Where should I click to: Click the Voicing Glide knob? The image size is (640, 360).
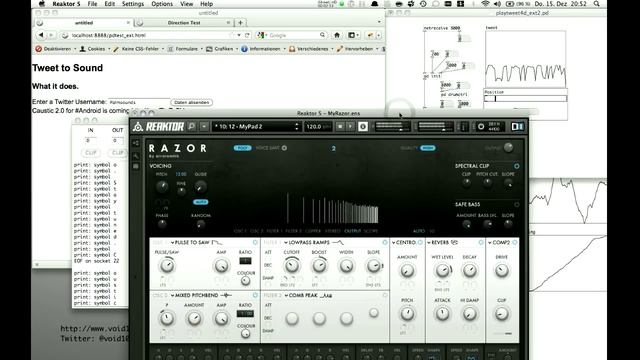click(200, 187)
